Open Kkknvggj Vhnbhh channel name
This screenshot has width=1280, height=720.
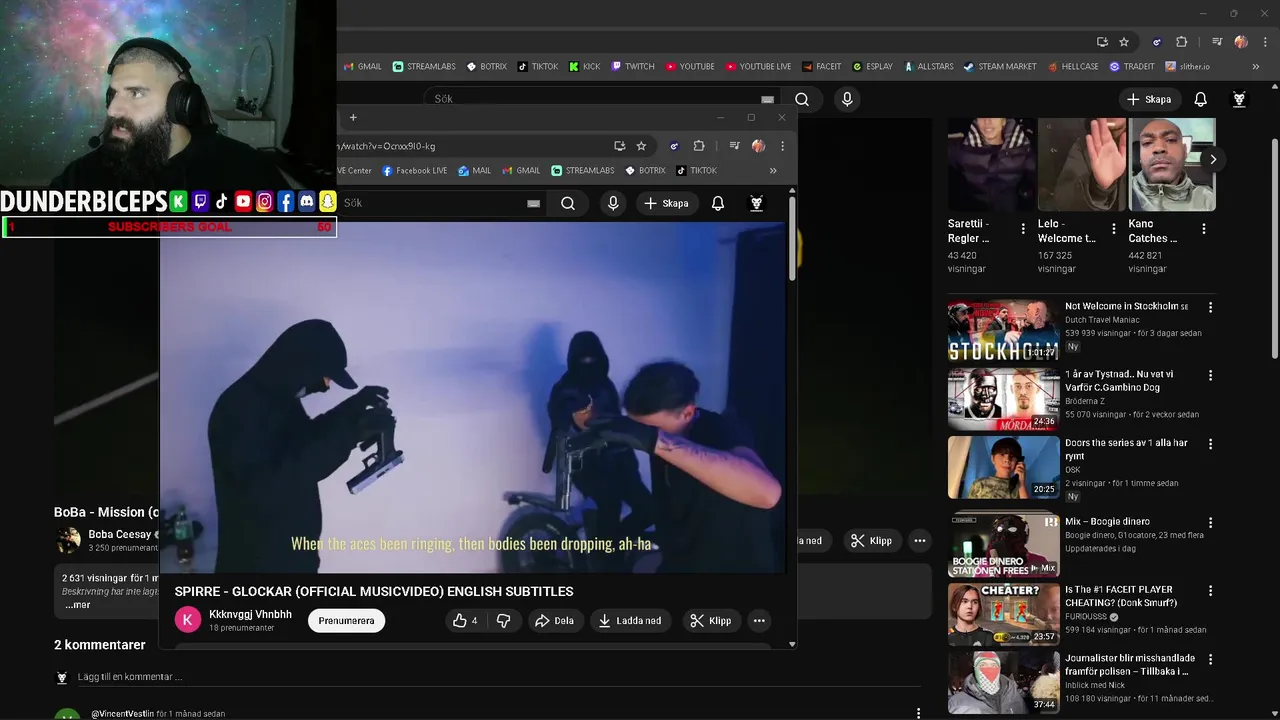click(x=250, y=614)
